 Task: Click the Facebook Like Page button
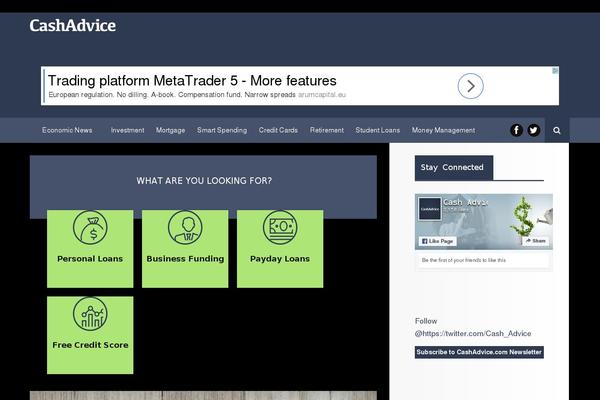pos(437,241)
